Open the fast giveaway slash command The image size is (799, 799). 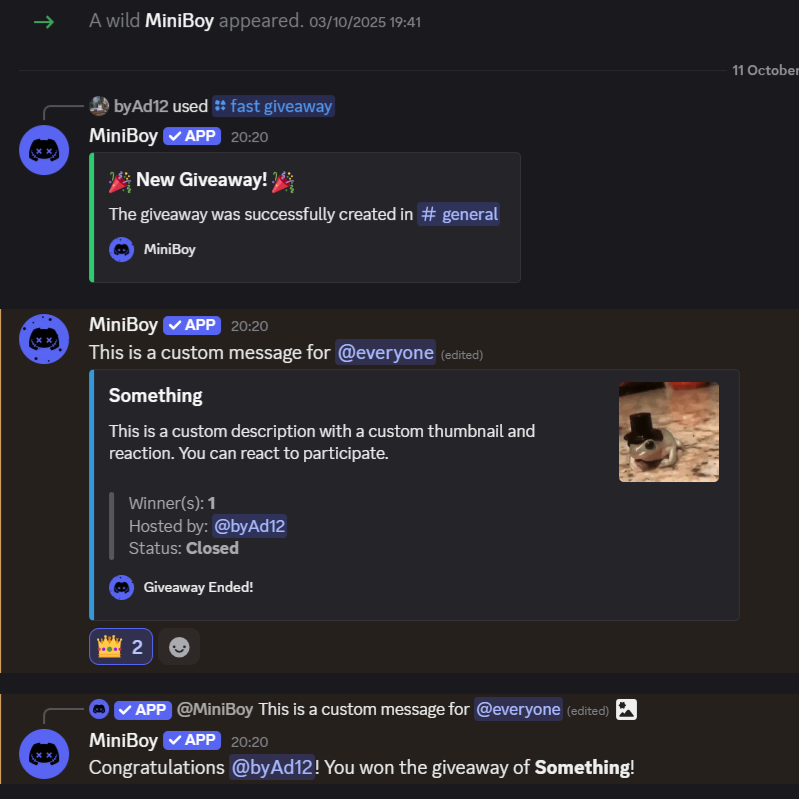click(x=273, y=106)
